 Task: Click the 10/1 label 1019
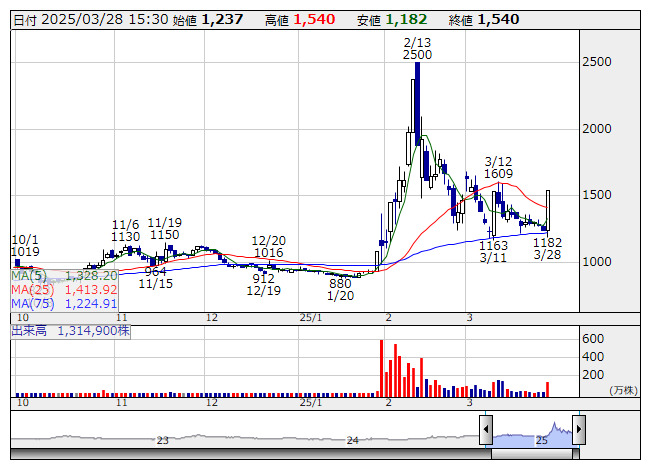[26, 247]
